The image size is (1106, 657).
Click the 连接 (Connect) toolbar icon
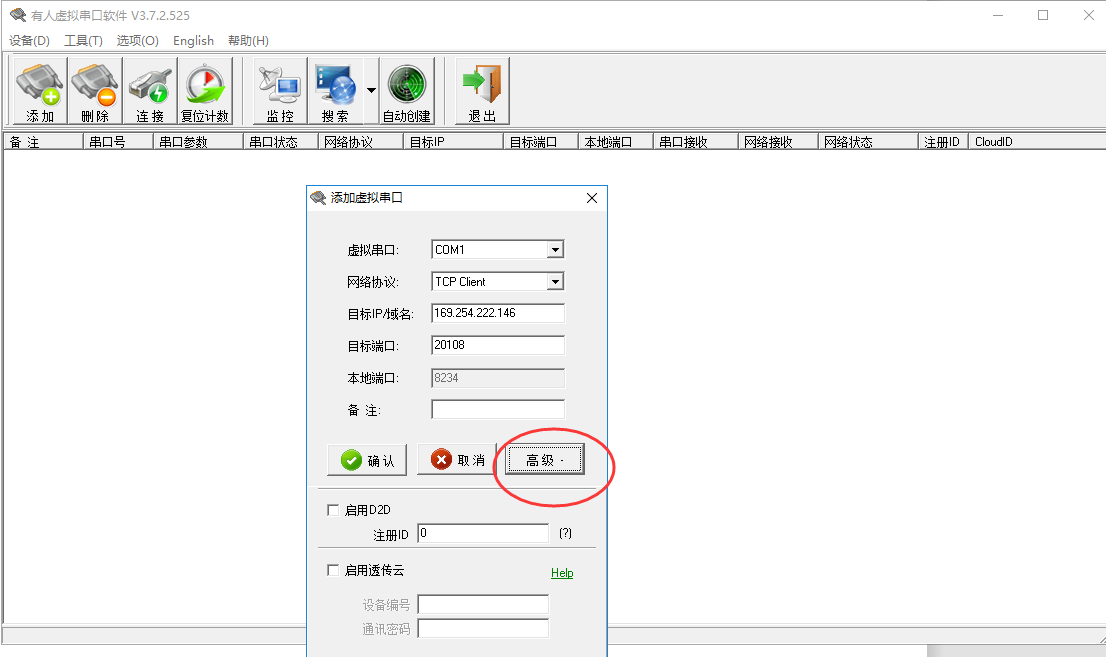pos(150,92)
